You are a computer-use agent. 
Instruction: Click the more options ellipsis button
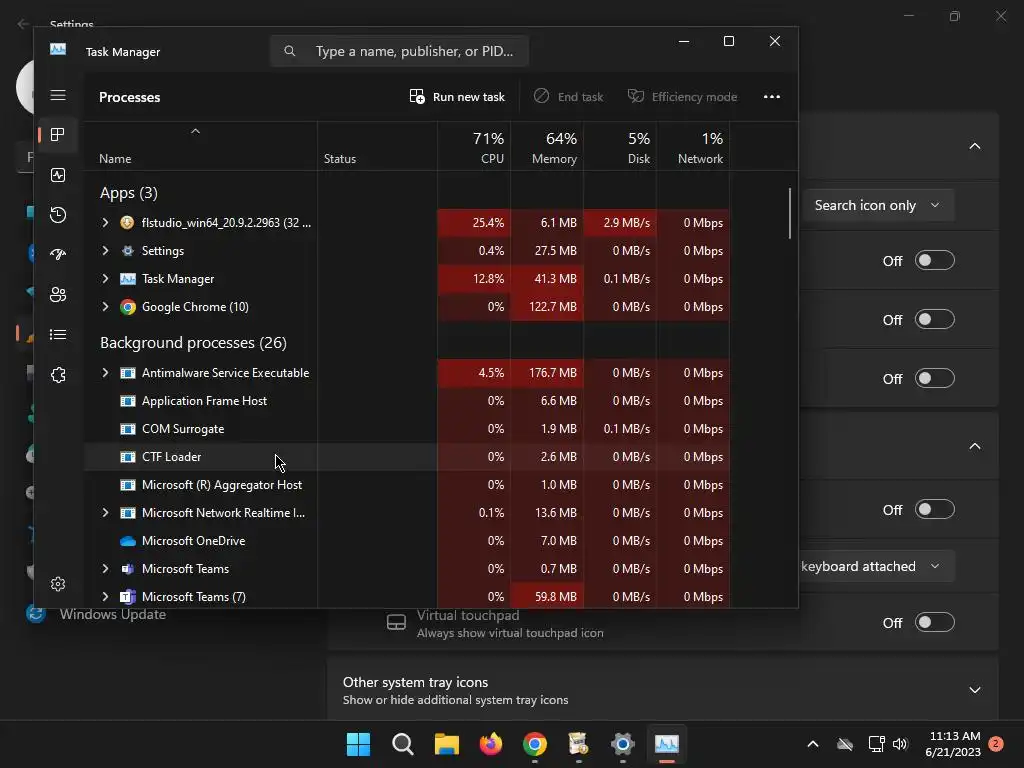tap(772, 97)
